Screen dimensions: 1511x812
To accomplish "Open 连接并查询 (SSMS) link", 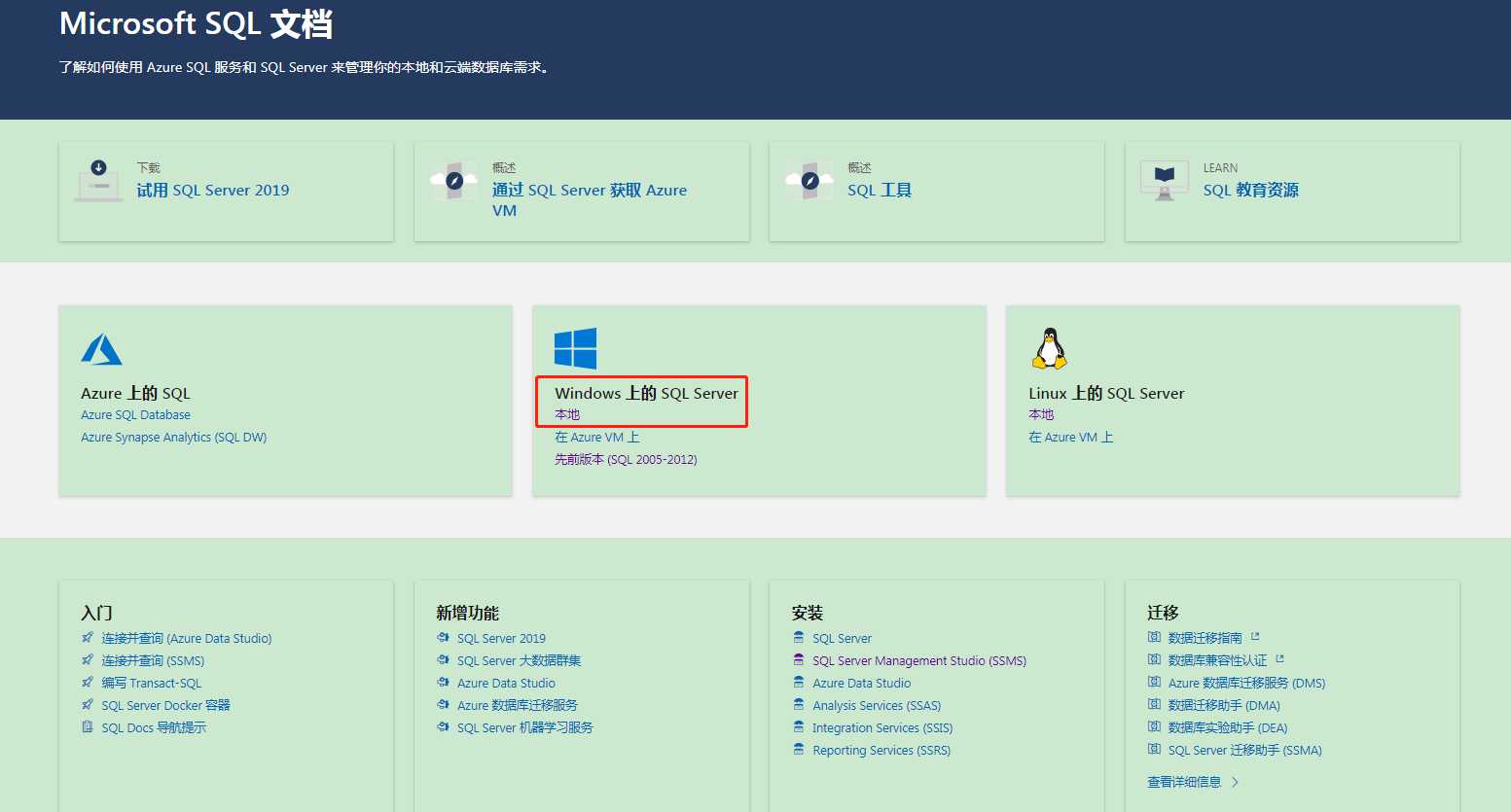I will [153, 661].
